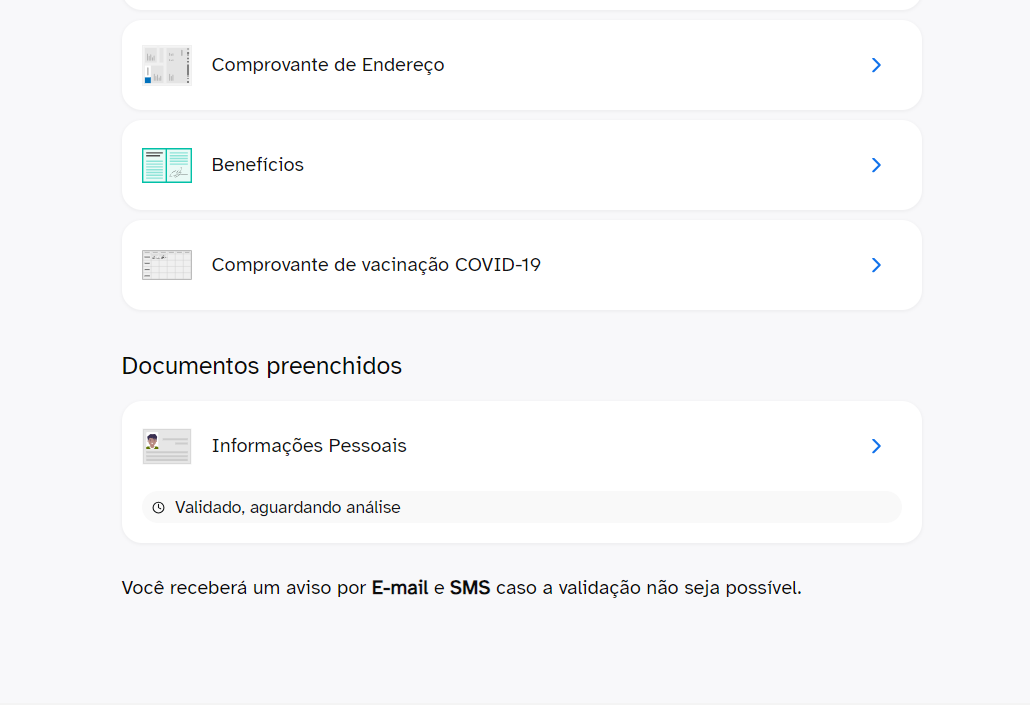Click the Comprovante de Endereço document icon

tap(166, 65)
